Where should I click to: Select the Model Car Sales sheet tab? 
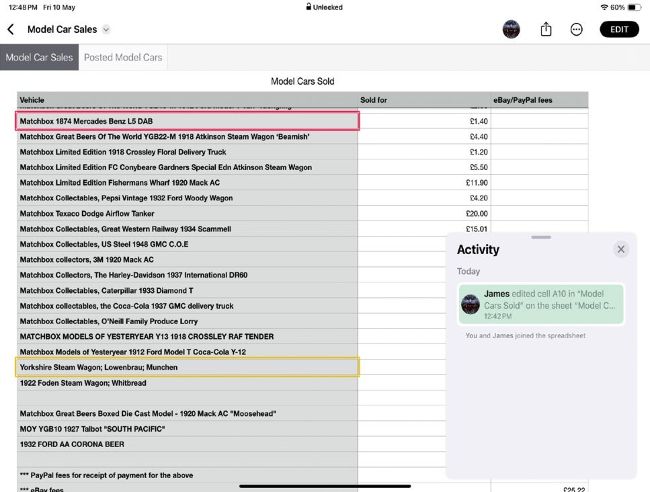(39, 57)
